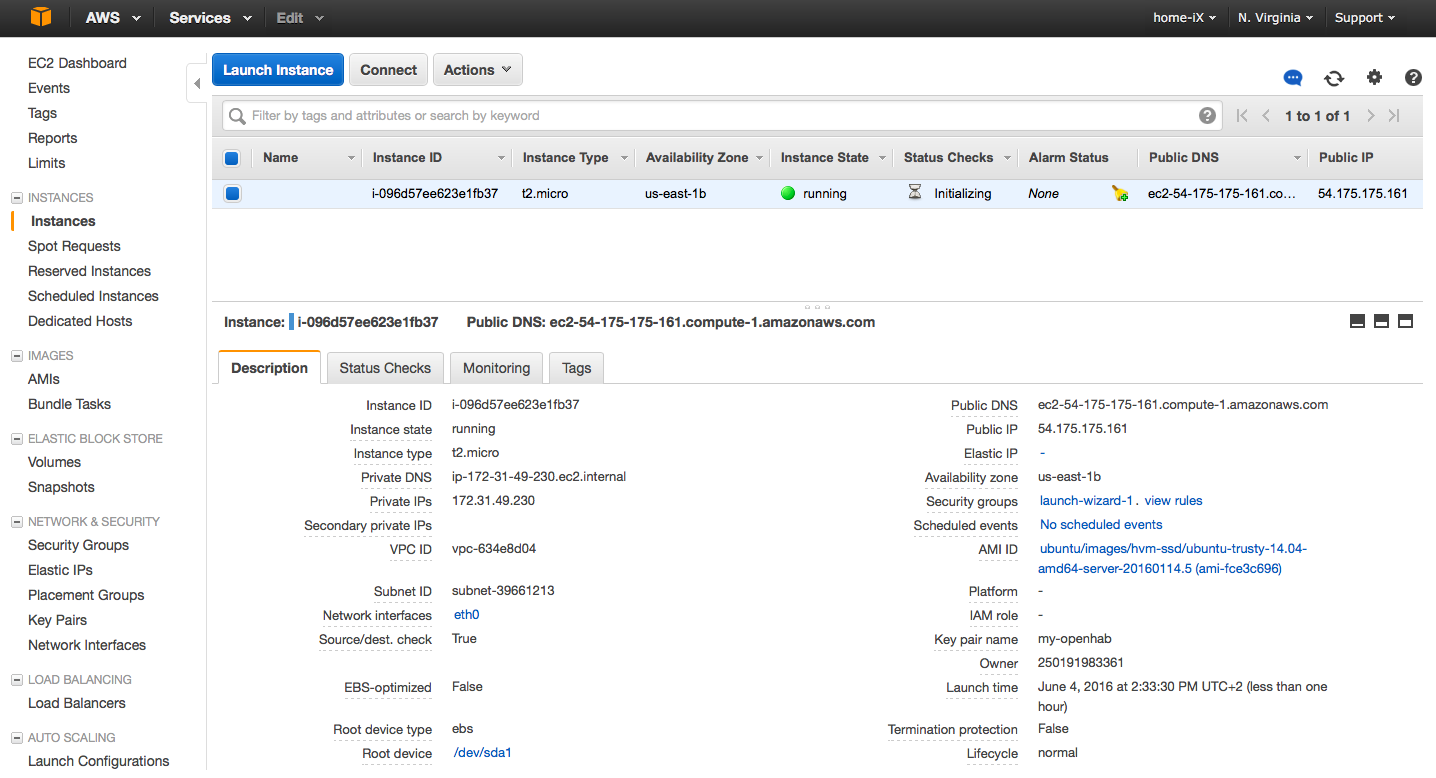Click the Launch Instance button

point(278,69)
